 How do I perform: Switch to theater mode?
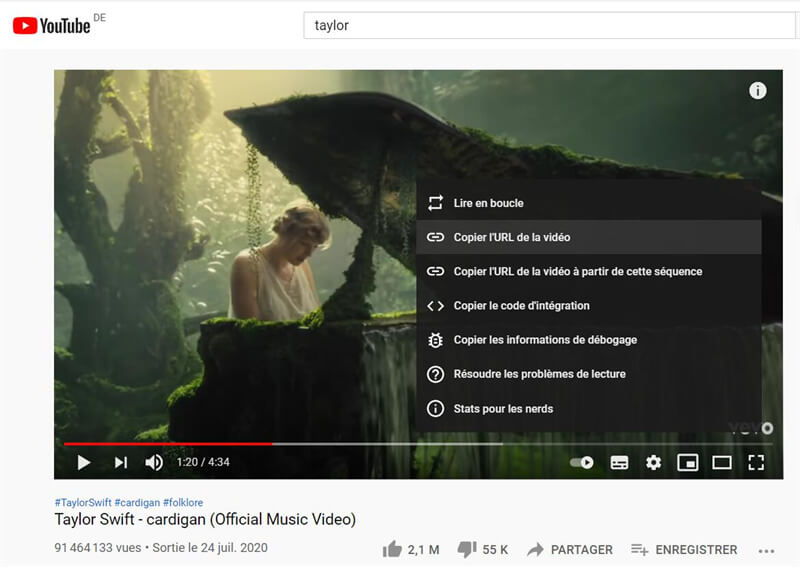(722, 462)
